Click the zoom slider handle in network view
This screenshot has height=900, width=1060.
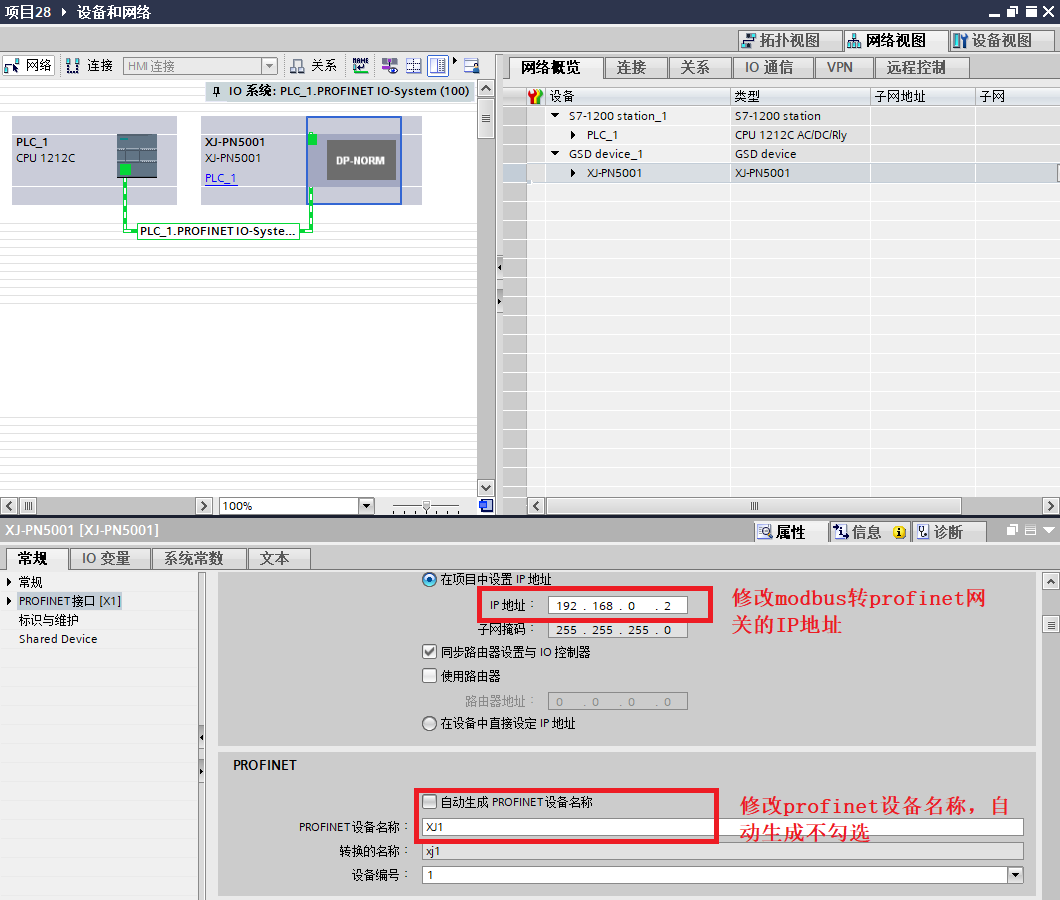tap(426, 506)
